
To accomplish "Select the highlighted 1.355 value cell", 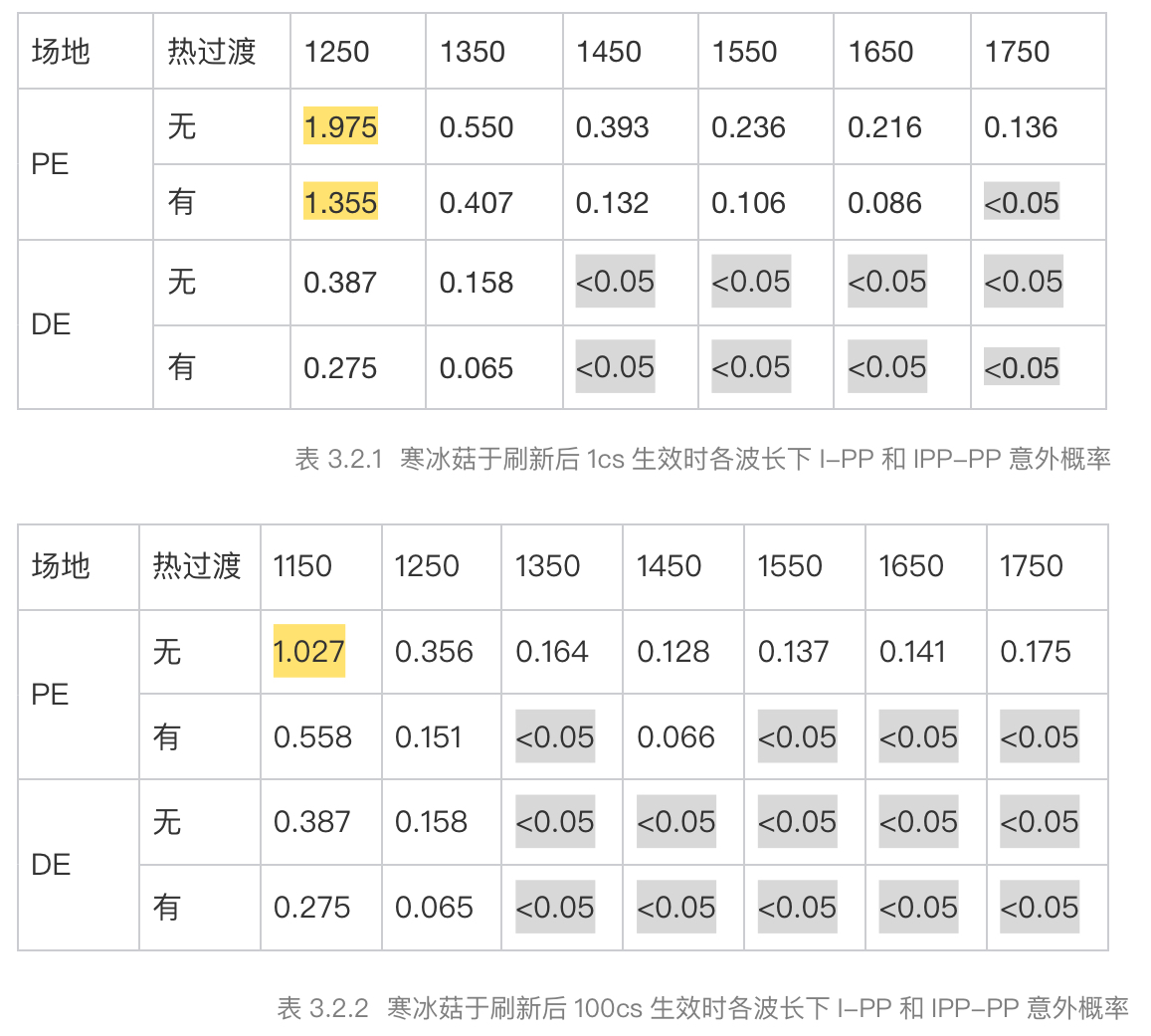I will pos(340,203).
